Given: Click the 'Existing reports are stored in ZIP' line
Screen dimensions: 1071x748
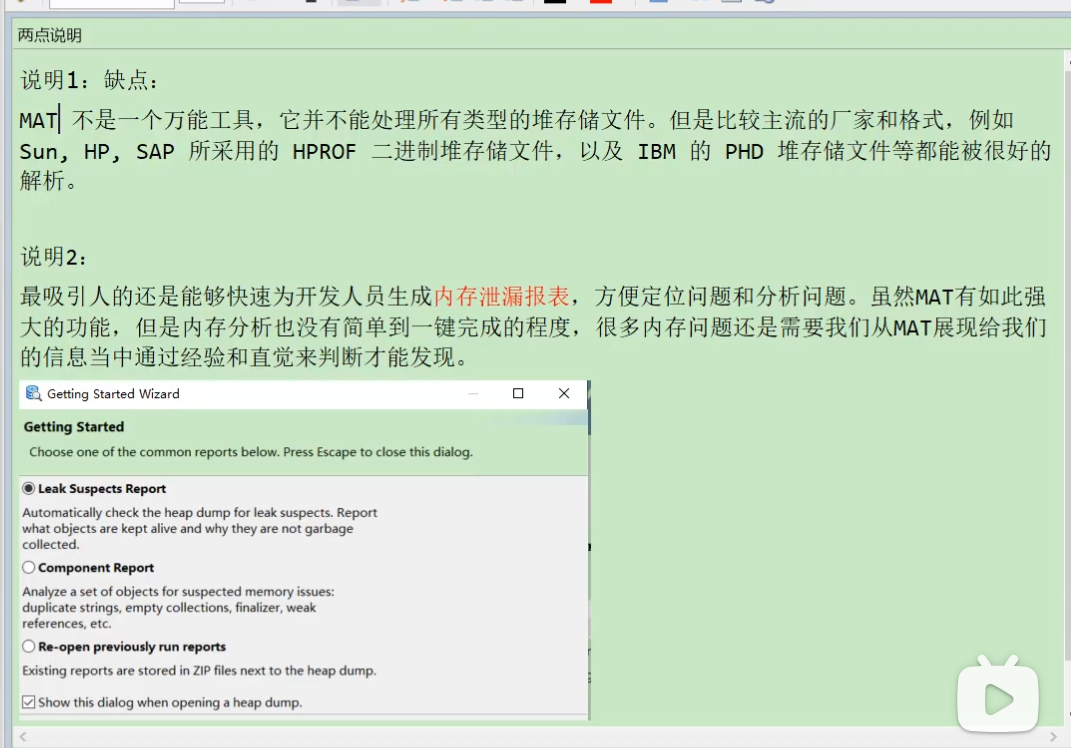Looking at the screenshot, I should (x=199, y=671).
